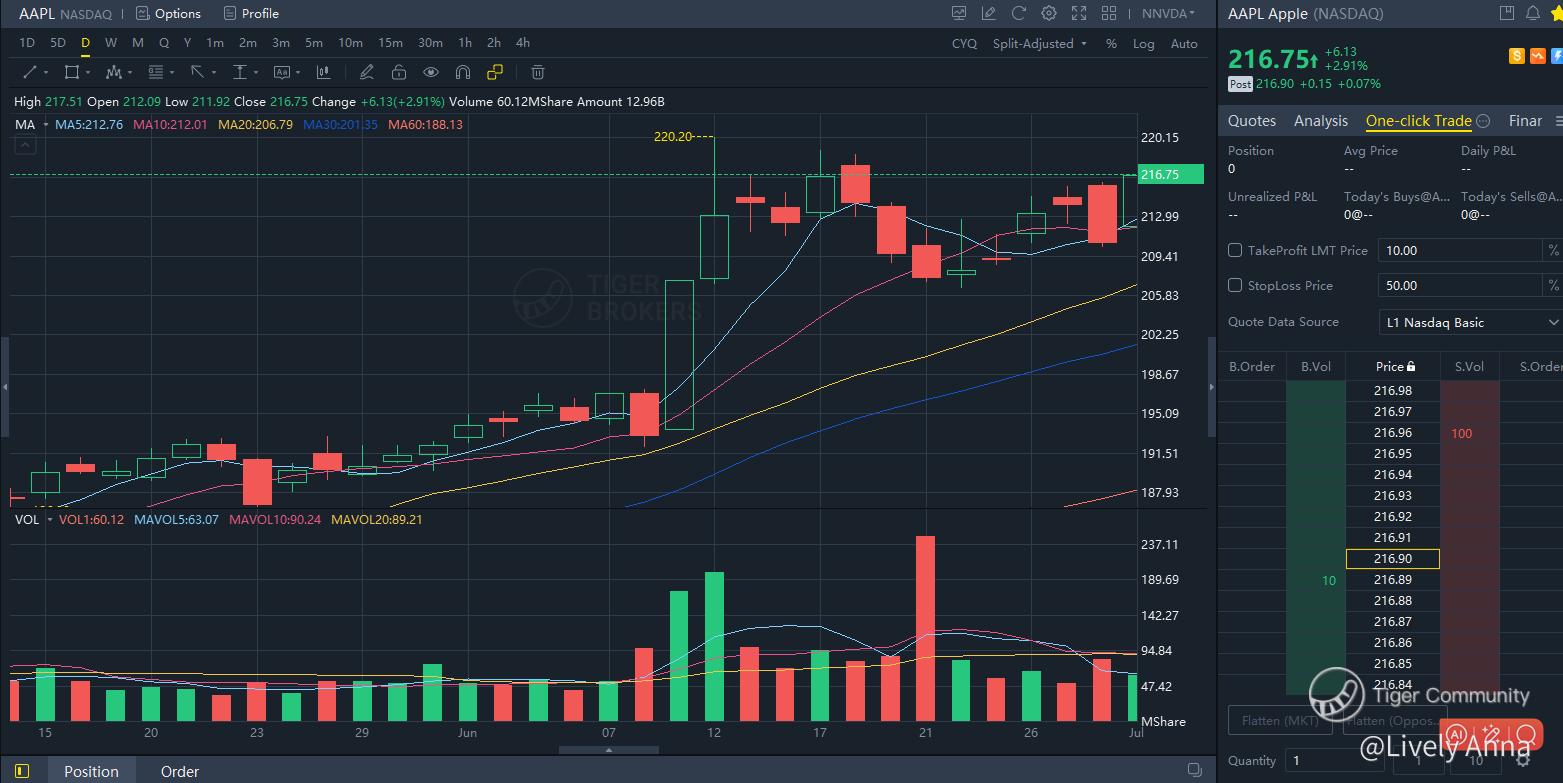
Task: Collapse the MA indicator panel chevron
Action: (25, 146)
